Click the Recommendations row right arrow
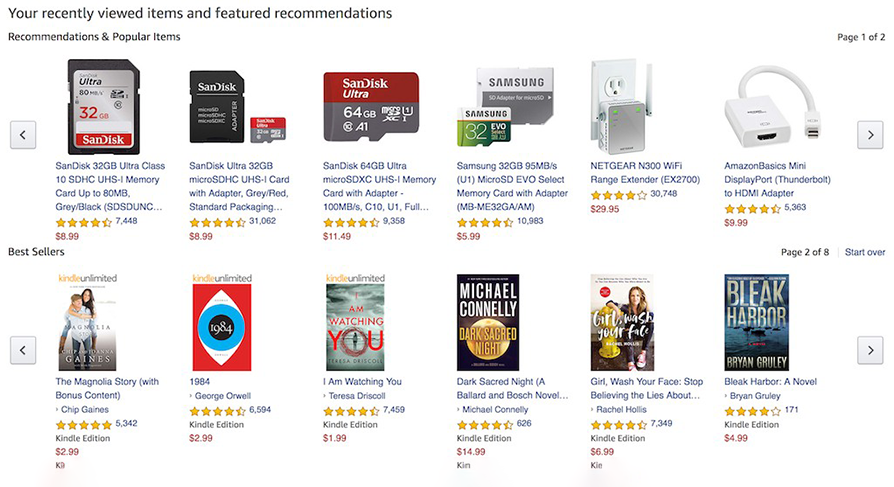 tap(870, 134)
